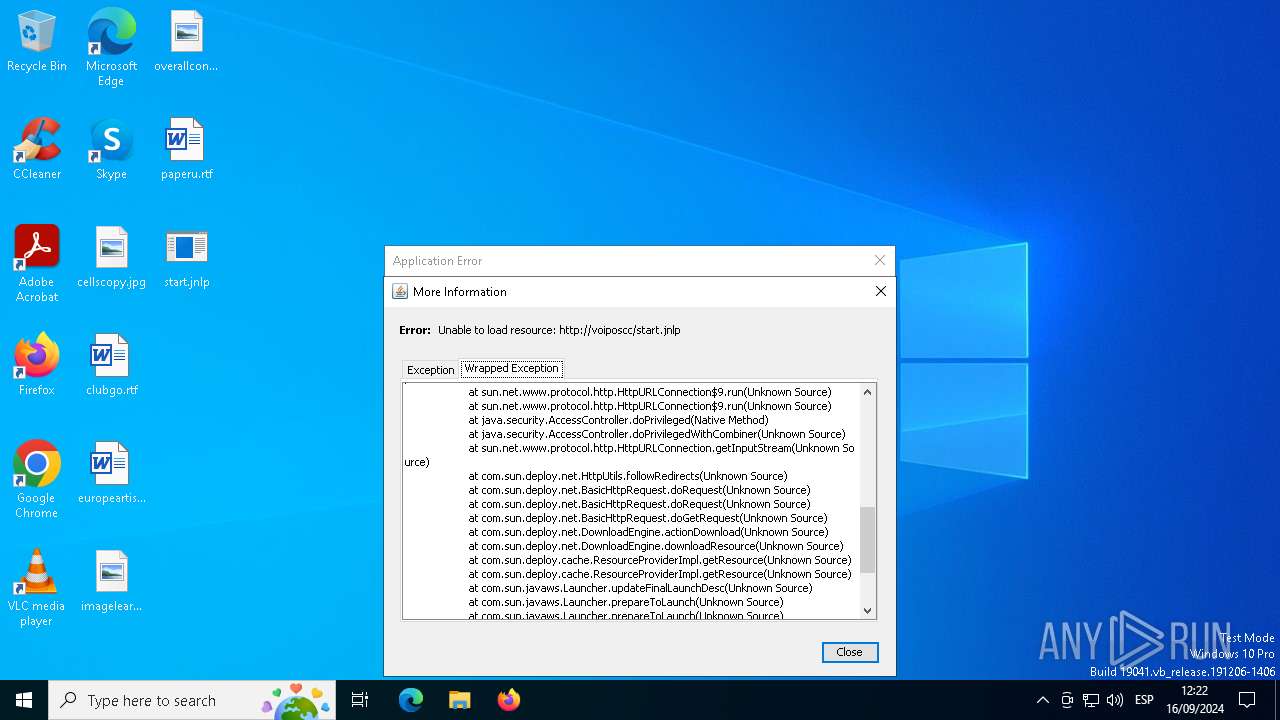Open network status tray icon
This screenshot has height=720, width=1280.
tap(1091, 700)
